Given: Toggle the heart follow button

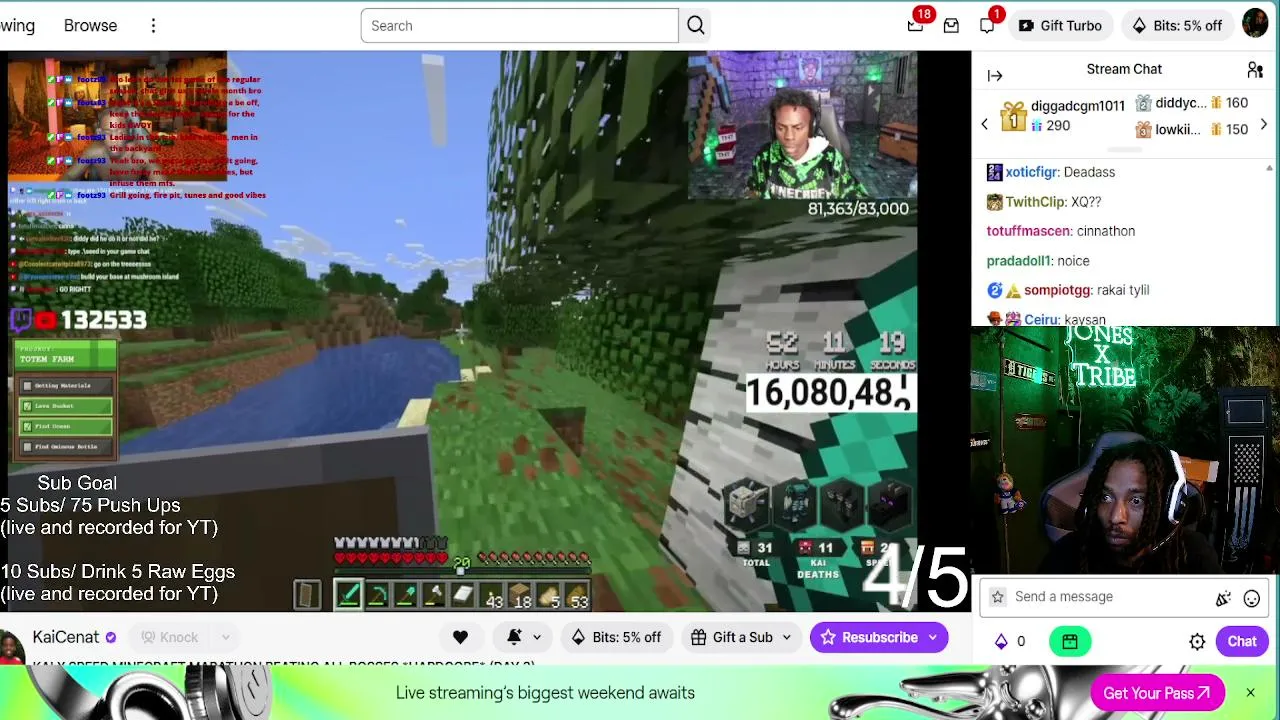Looking at the screenshot, I should pos(460,637).
